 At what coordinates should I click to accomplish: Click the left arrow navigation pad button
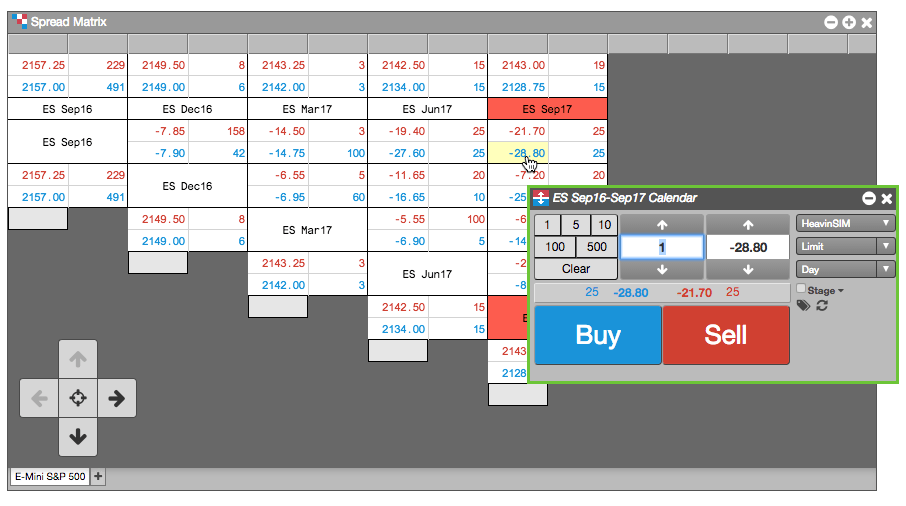(x=39, y=398)
